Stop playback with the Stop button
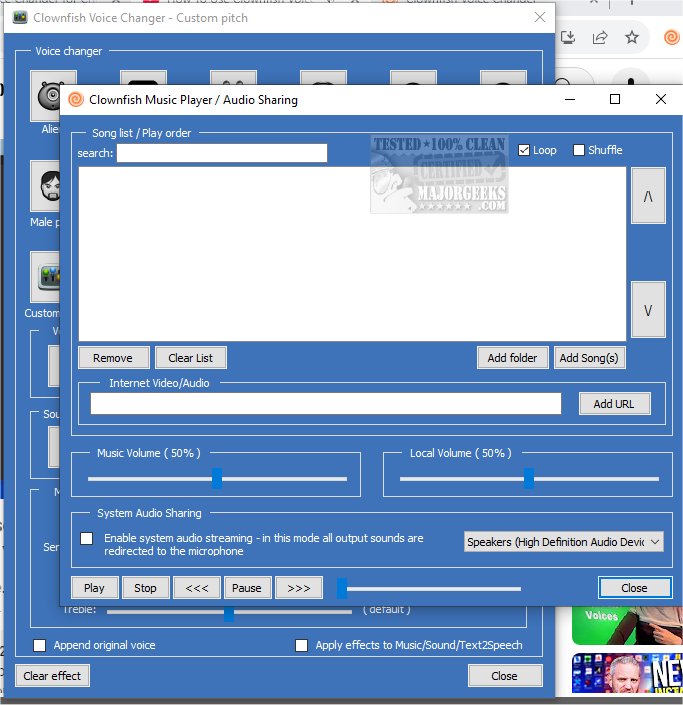This screenshot has width=683, height=705. [146, 588]
